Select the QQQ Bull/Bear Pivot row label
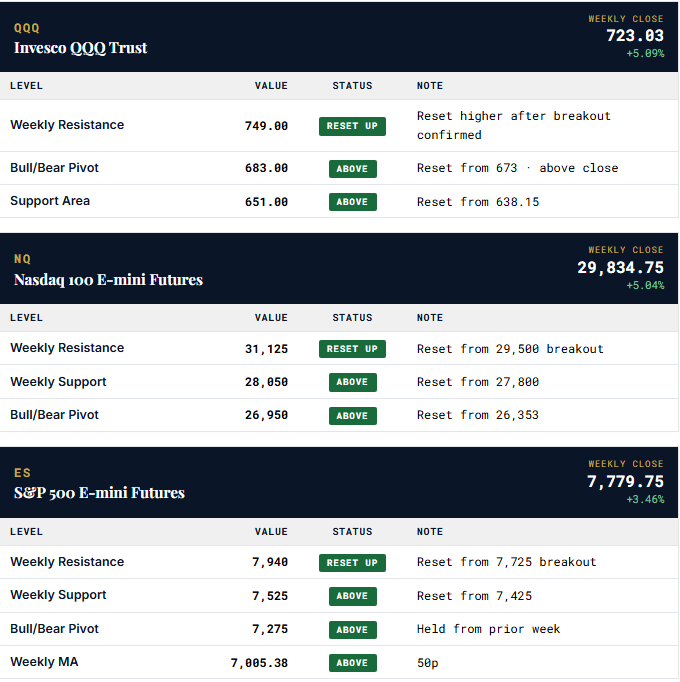 click(x=54, y=168)
